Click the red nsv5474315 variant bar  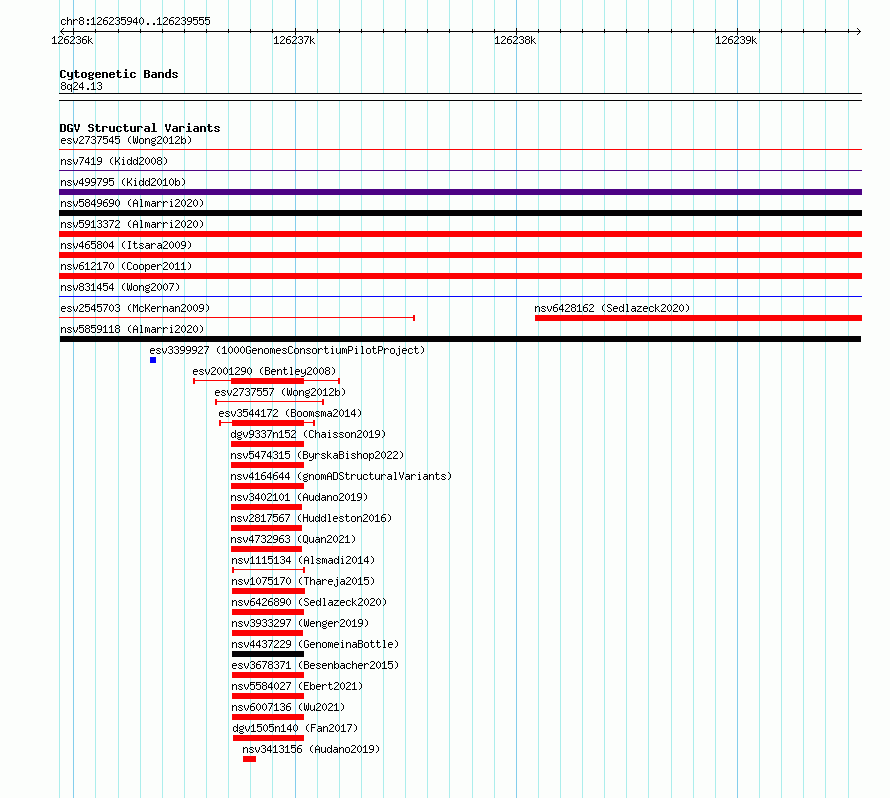pyautogui.click(x=267, y=465)
